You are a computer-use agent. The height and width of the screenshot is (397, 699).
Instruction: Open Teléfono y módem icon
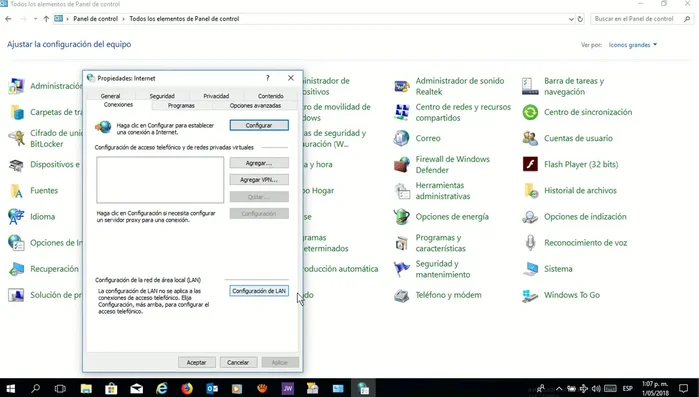(x=402, y=295)
